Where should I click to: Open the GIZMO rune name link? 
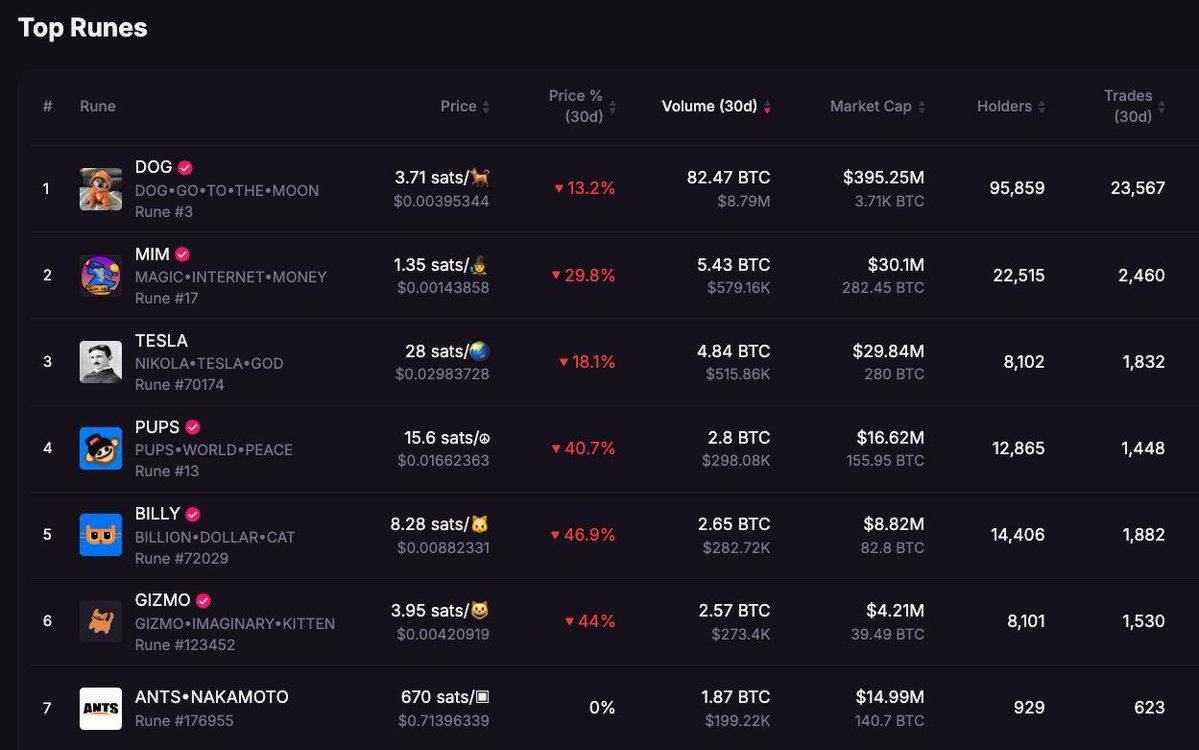click(x=163, y=599)
